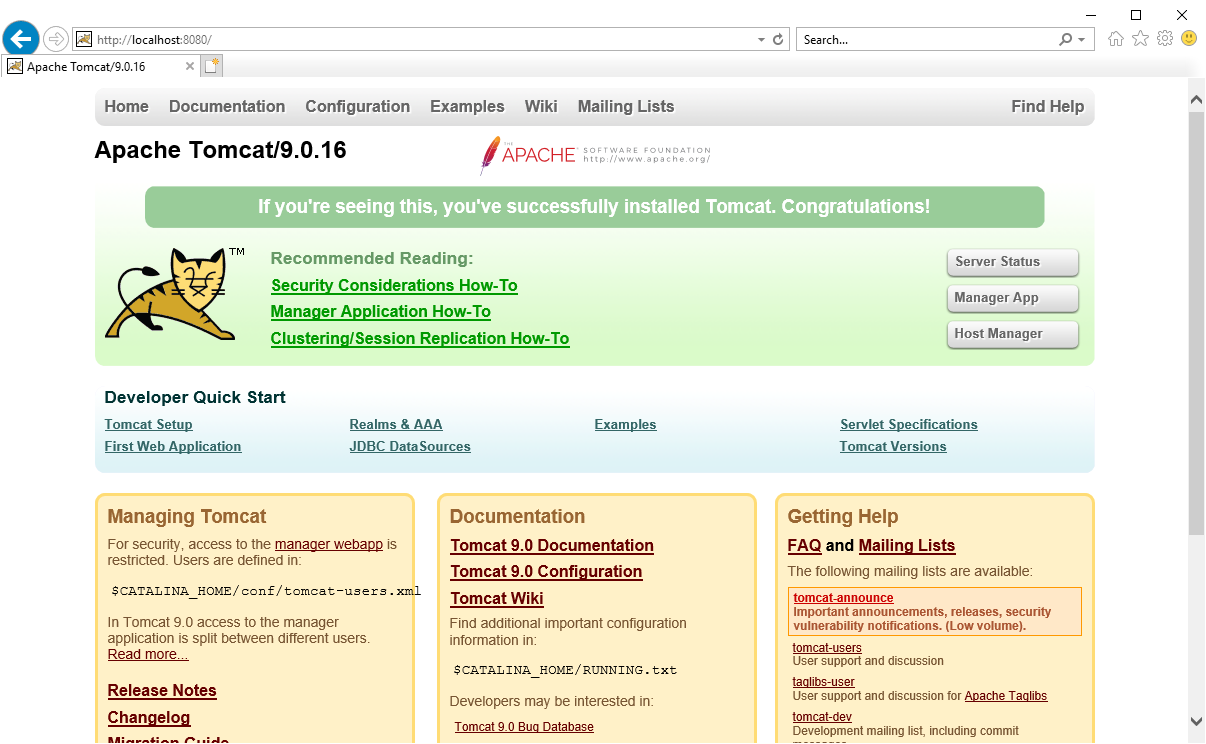This screenshot has width=1206, height=744.
Task: Open the Wiki nav item
Action: [x=541, y=107]
